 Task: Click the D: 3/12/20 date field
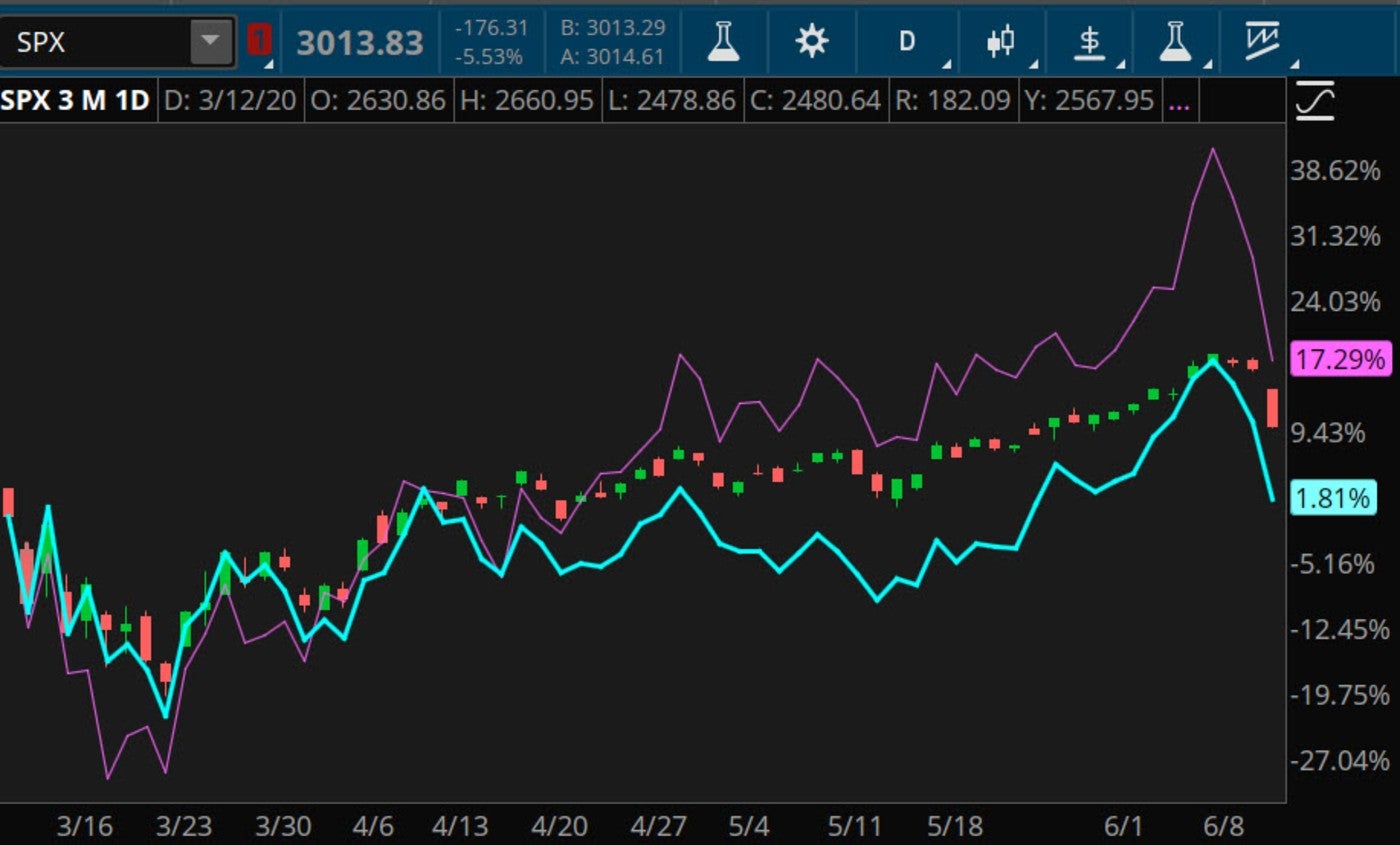click(230, 101)
